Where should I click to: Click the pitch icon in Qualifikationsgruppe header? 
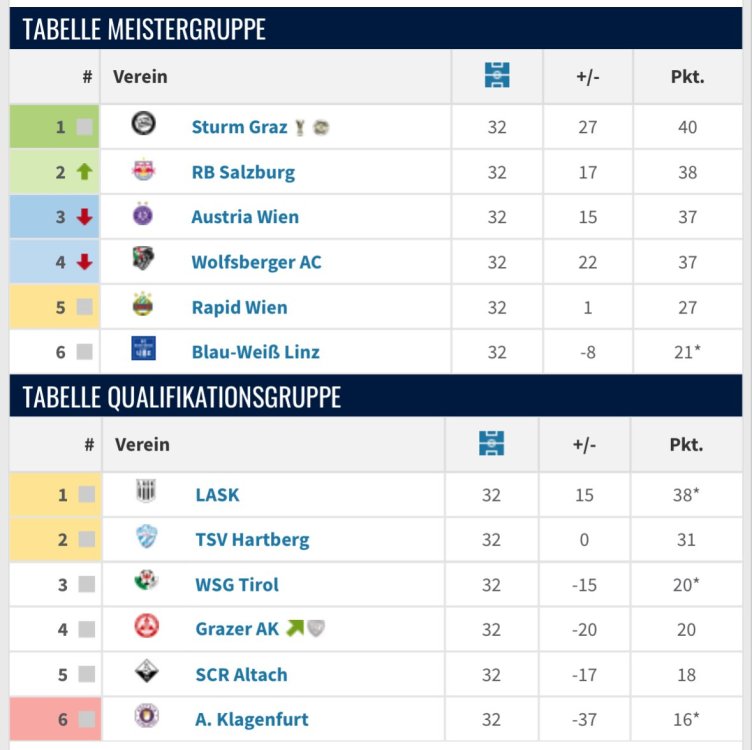click(492, 444)
